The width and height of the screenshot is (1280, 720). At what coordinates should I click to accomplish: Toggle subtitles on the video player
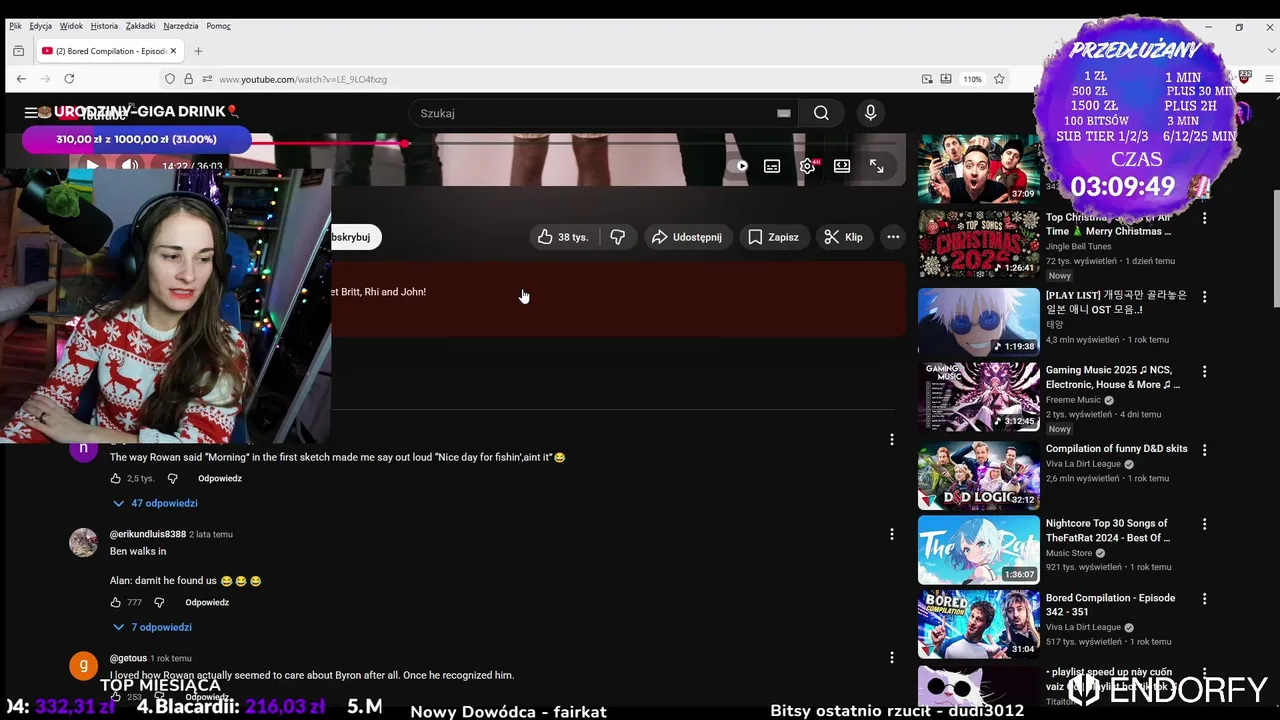click(772, 166)
